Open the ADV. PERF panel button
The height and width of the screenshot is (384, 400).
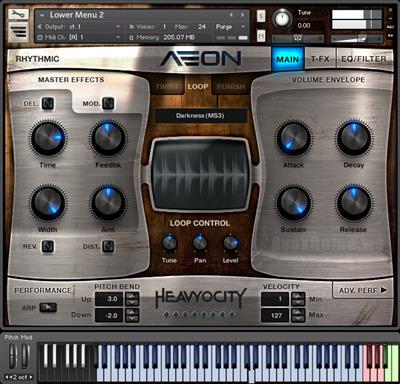[x=363, y=290]
